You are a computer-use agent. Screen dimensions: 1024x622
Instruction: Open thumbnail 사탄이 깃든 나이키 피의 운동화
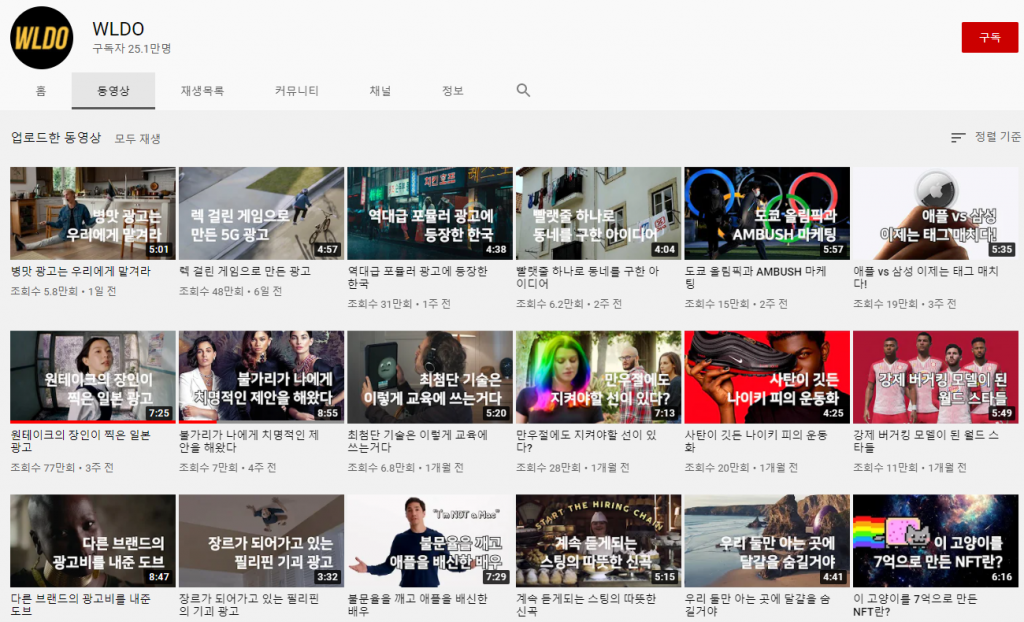point(767,377)
